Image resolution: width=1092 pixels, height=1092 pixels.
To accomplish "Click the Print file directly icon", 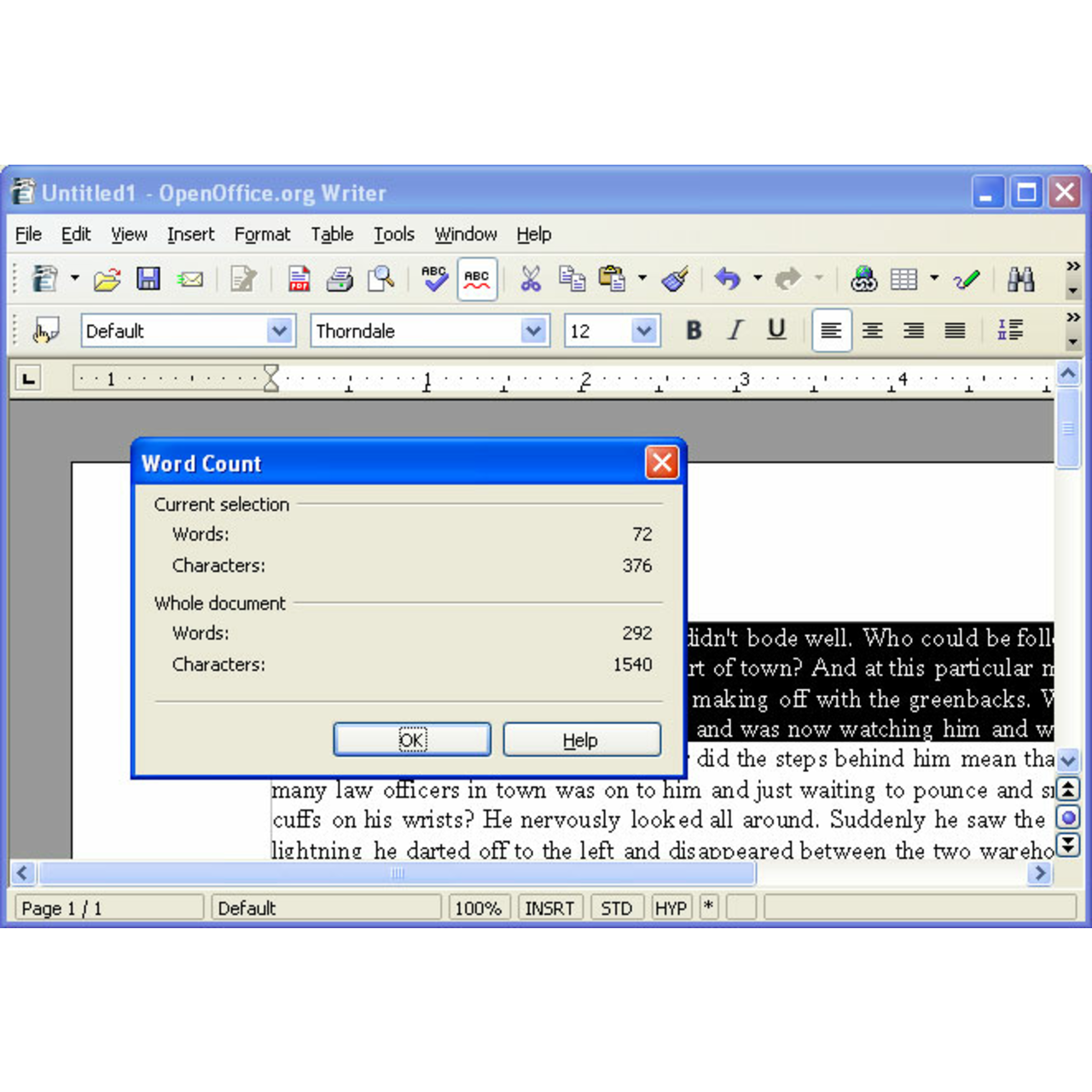I will click(x=340, y=279).
